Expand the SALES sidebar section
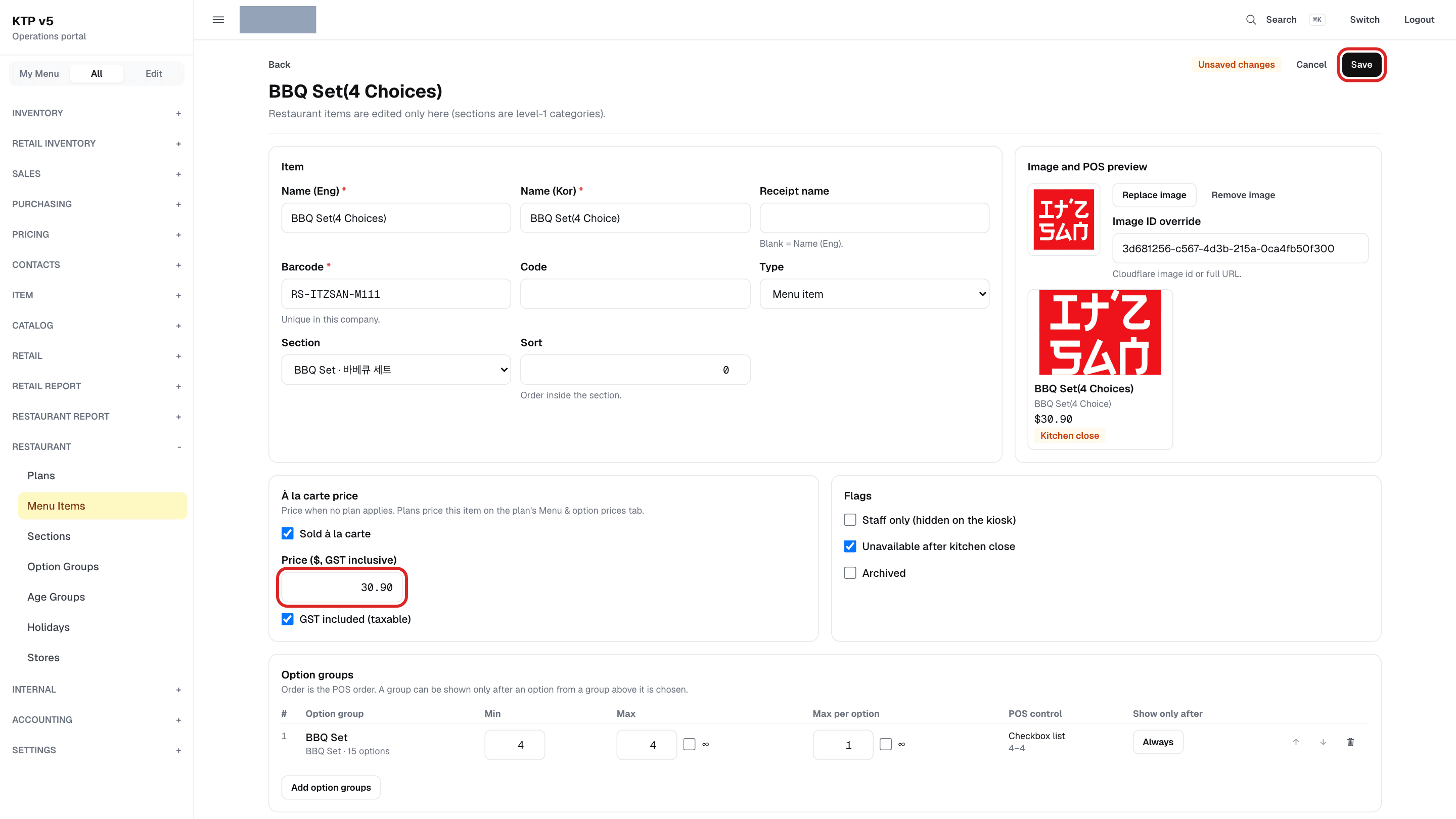 coord(97,173)
